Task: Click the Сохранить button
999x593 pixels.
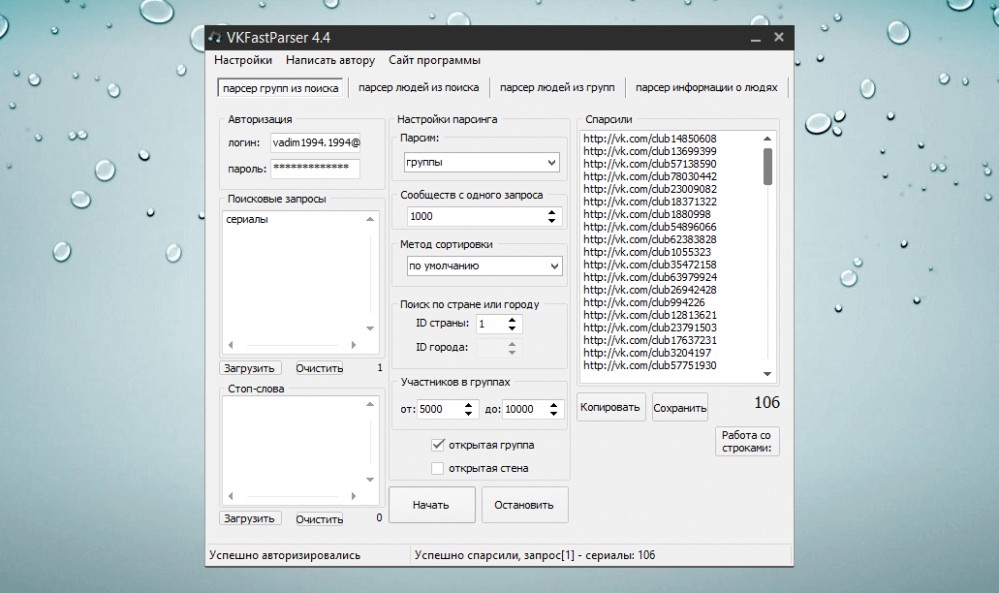Action: pyautogui.click(x=680, y=408)
